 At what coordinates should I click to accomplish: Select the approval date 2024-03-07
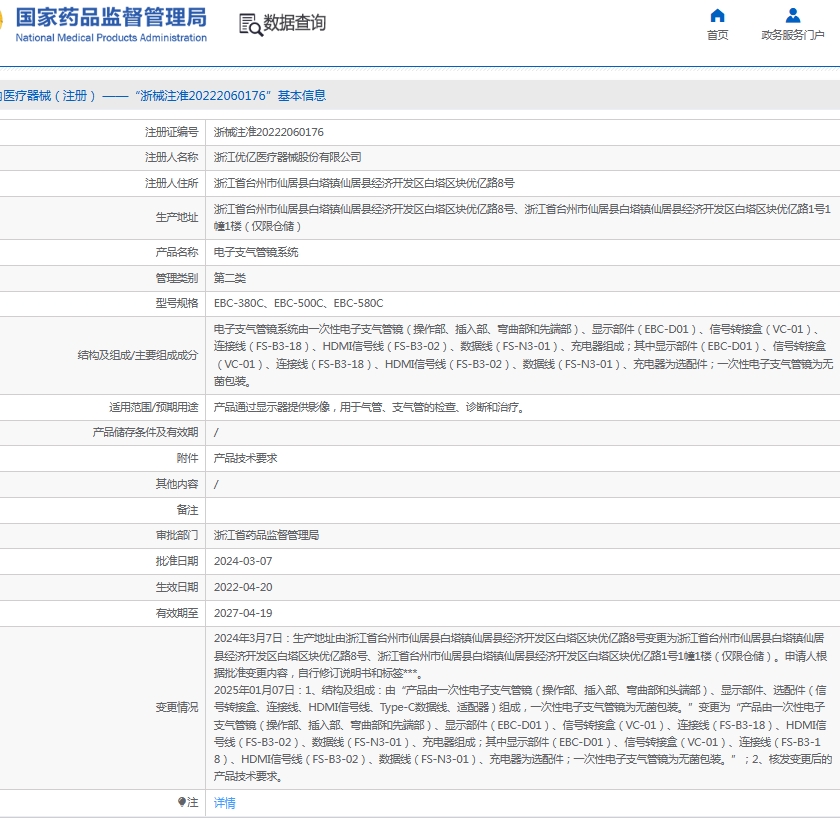tap(243, 561)
